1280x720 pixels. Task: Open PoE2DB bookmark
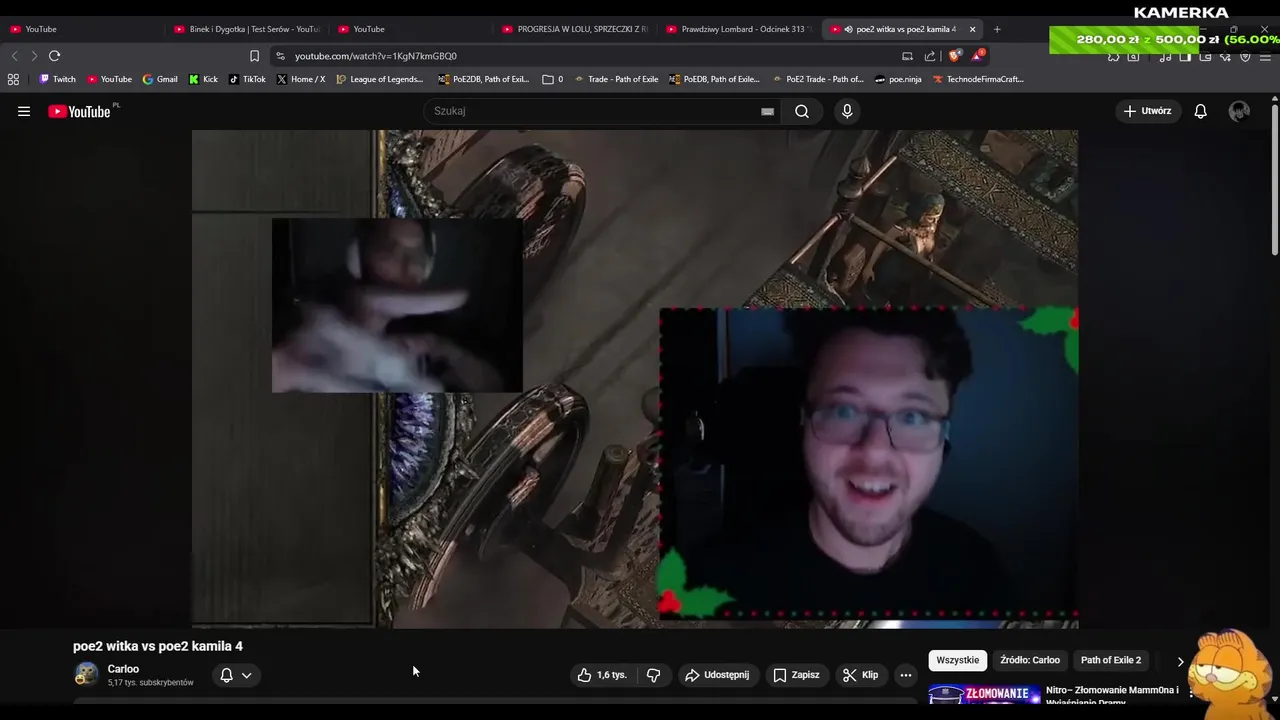tap(484, 79)
